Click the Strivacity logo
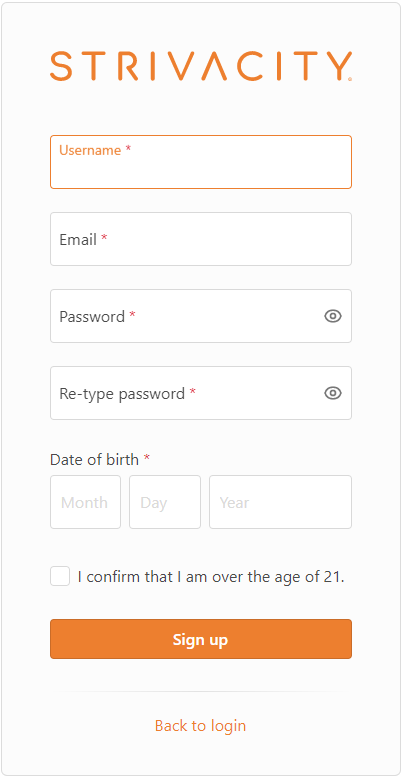This screenshot has width=403, height=778. tap(201, 66)
